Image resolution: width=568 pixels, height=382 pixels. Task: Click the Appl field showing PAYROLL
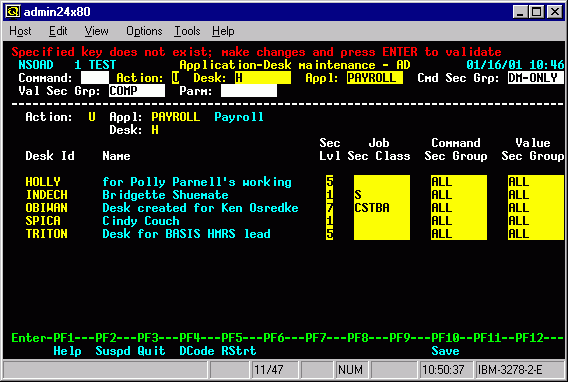click(375, 77)
